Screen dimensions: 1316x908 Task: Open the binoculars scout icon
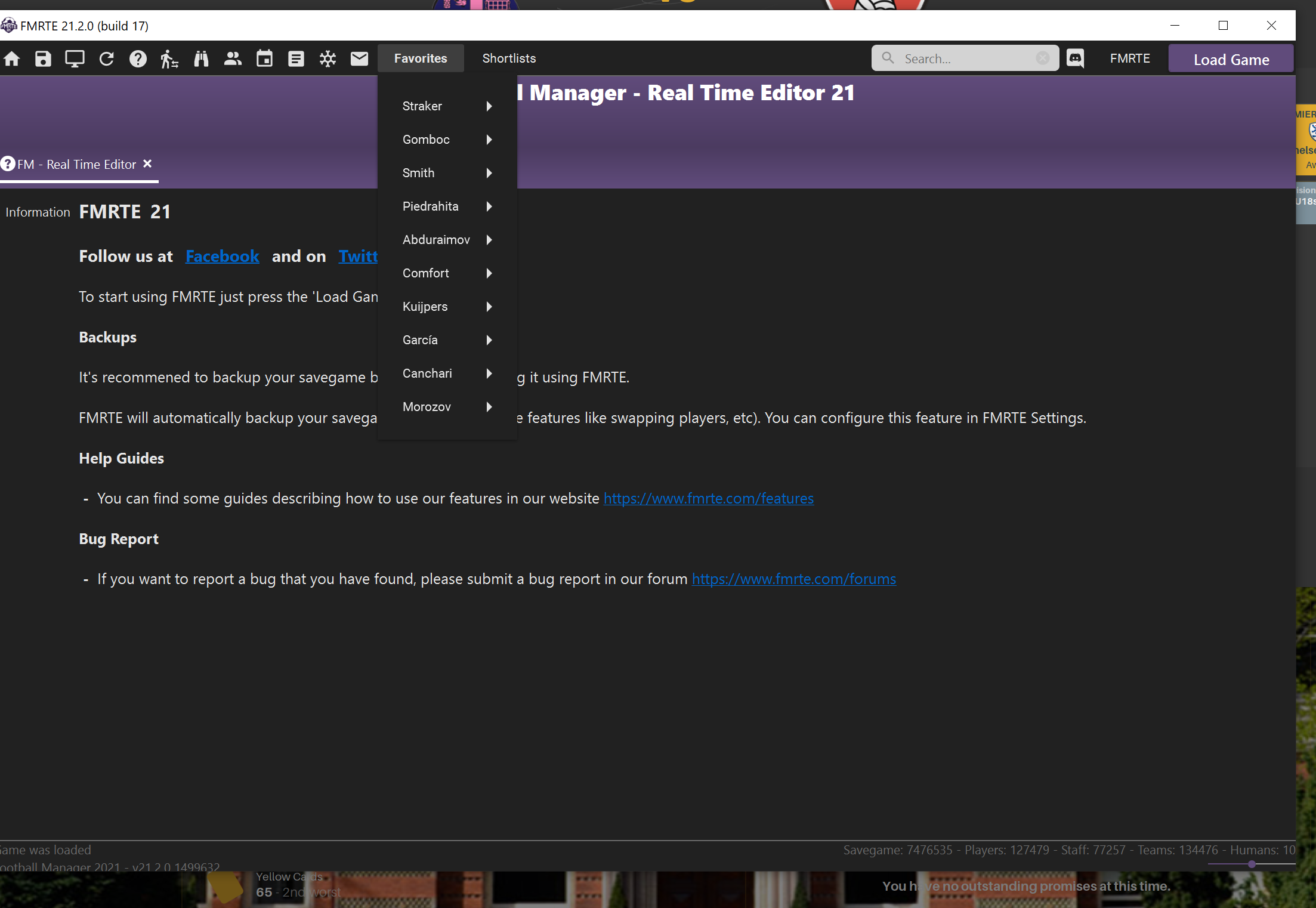201,58
